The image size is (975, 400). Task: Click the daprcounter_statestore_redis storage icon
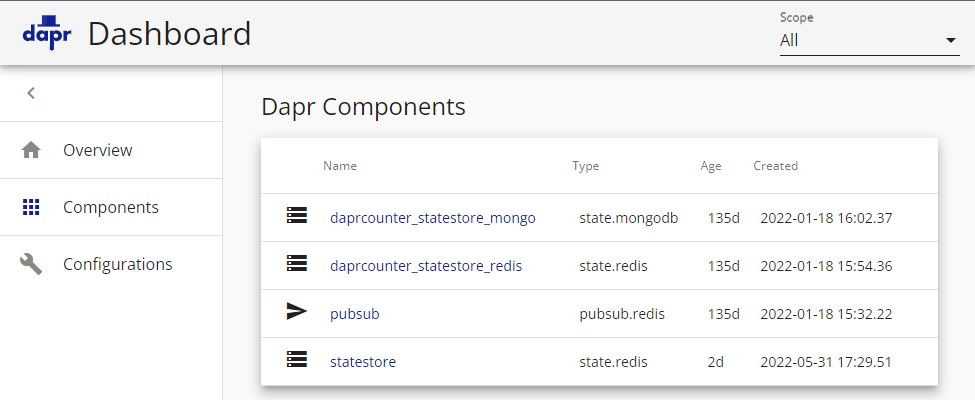[296, 263]
